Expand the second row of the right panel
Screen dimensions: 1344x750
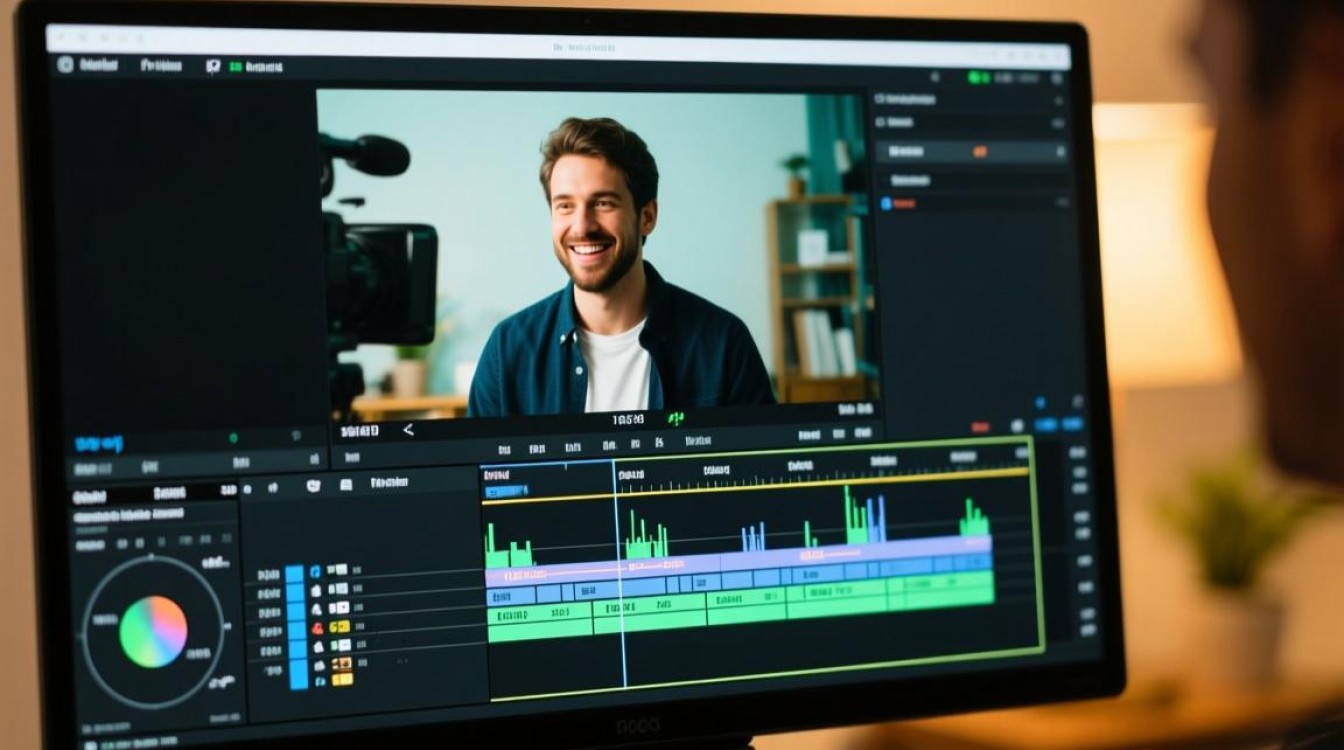click(x=970, y=122)
